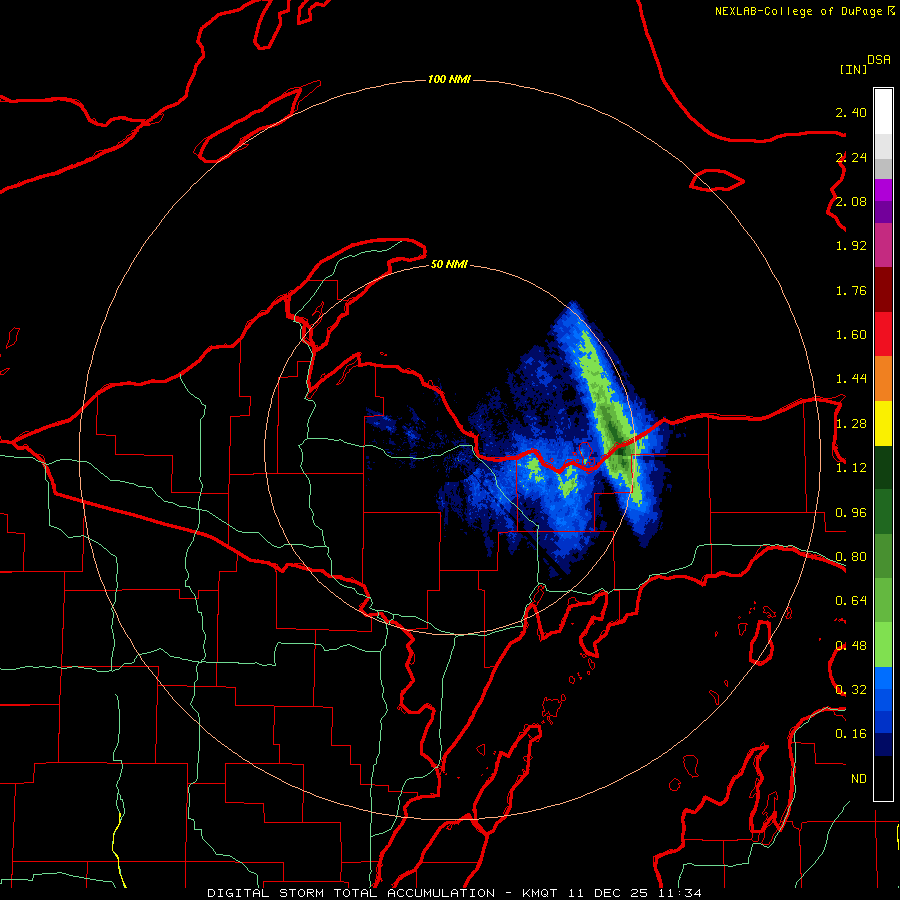Select the 0.16 legend value
The image size is (900, 900).
pyautogui.click(x=851, y=734)
